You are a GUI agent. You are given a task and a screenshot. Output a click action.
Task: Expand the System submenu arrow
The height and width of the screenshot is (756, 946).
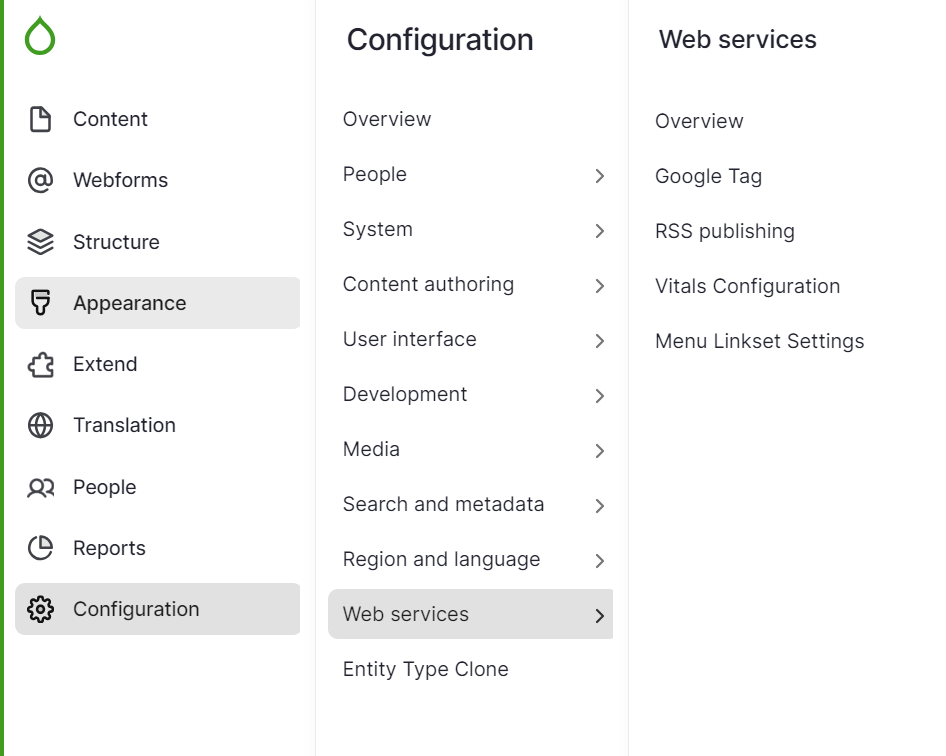[x=600, y=231]
